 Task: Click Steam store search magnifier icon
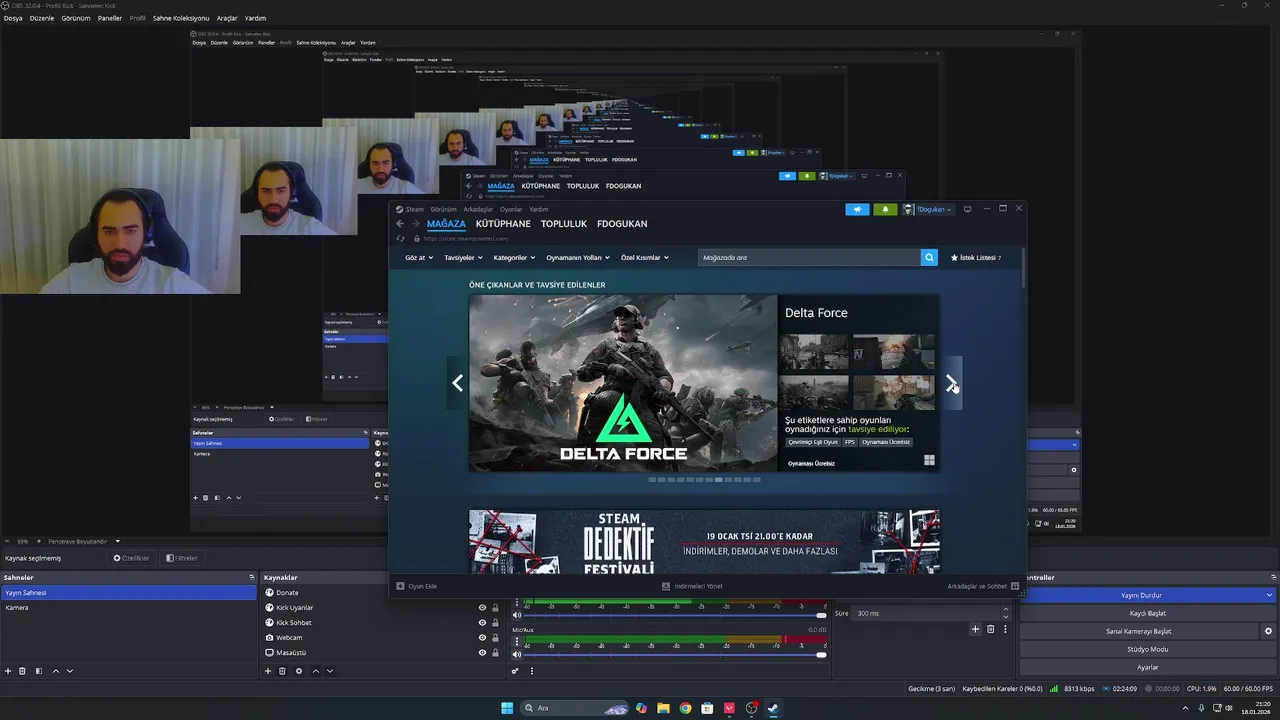[x=929, y=257]
